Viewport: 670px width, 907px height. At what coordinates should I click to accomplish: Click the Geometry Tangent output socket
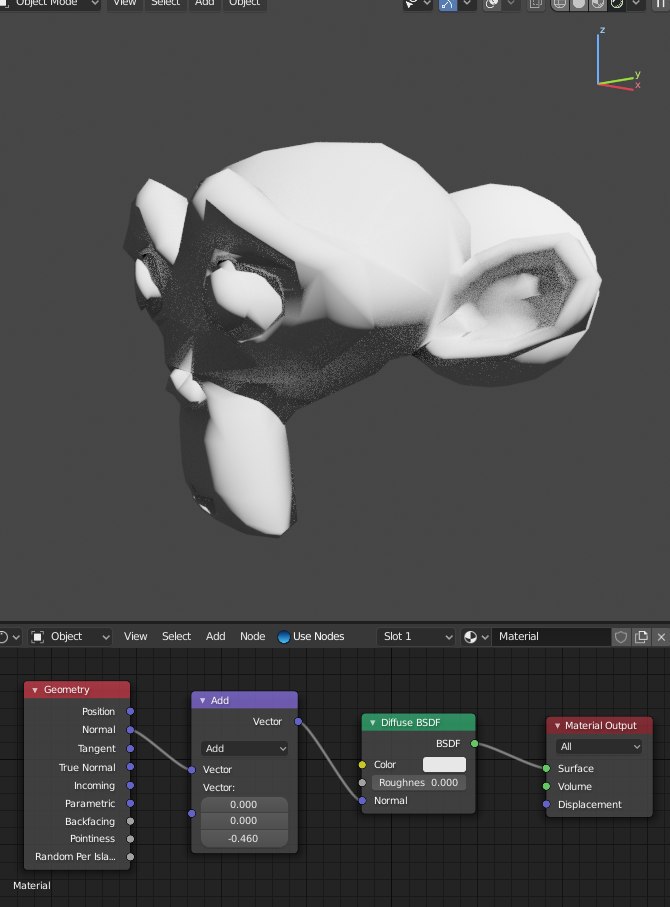[130, 749]
